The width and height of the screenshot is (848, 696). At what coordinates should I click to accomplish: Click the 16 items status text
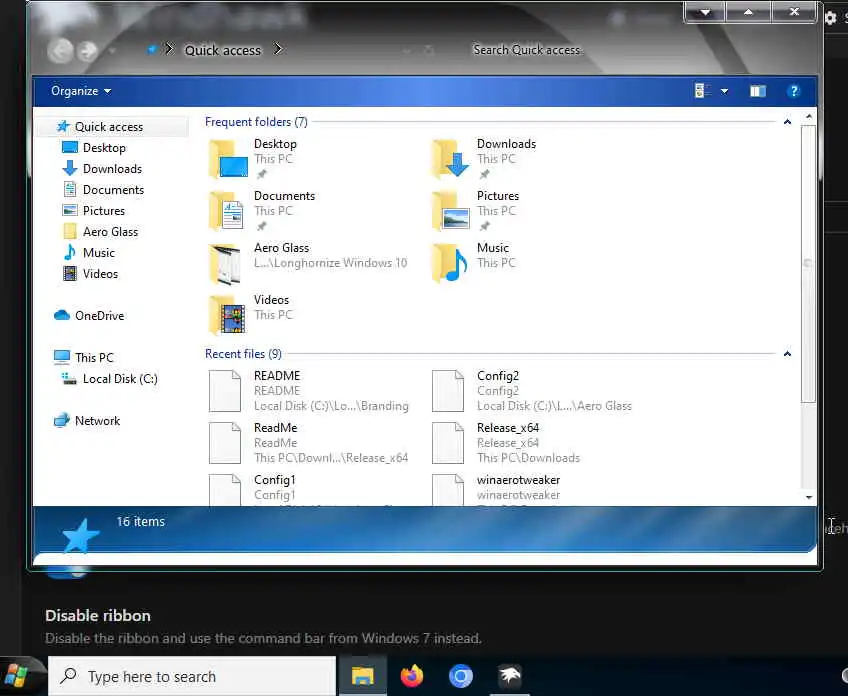coord(141,521)
